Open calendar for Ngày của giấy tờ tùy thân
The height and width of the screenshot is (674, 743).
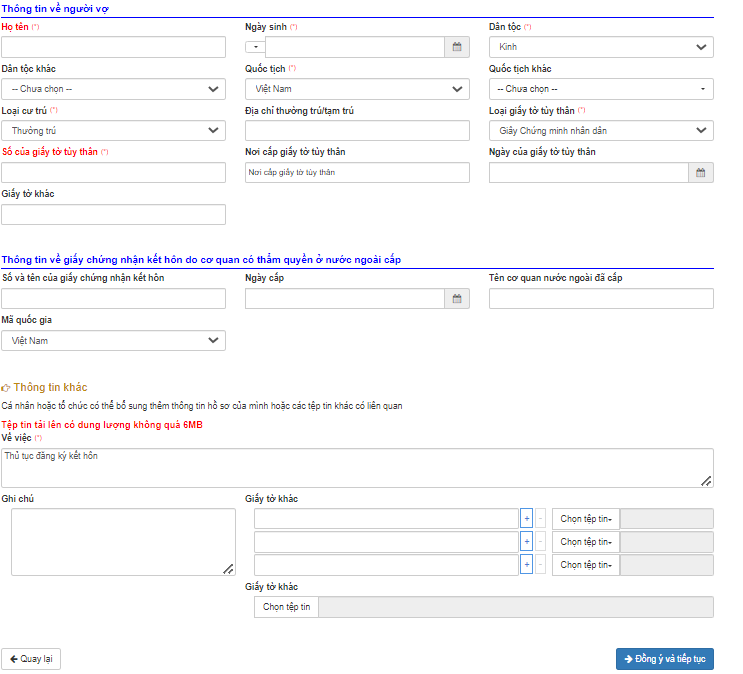coord(701,173)
